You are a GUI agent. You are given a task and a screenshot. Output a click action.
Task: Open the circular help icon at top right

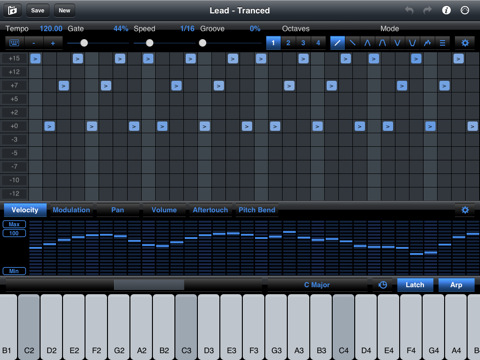(465, 10)
